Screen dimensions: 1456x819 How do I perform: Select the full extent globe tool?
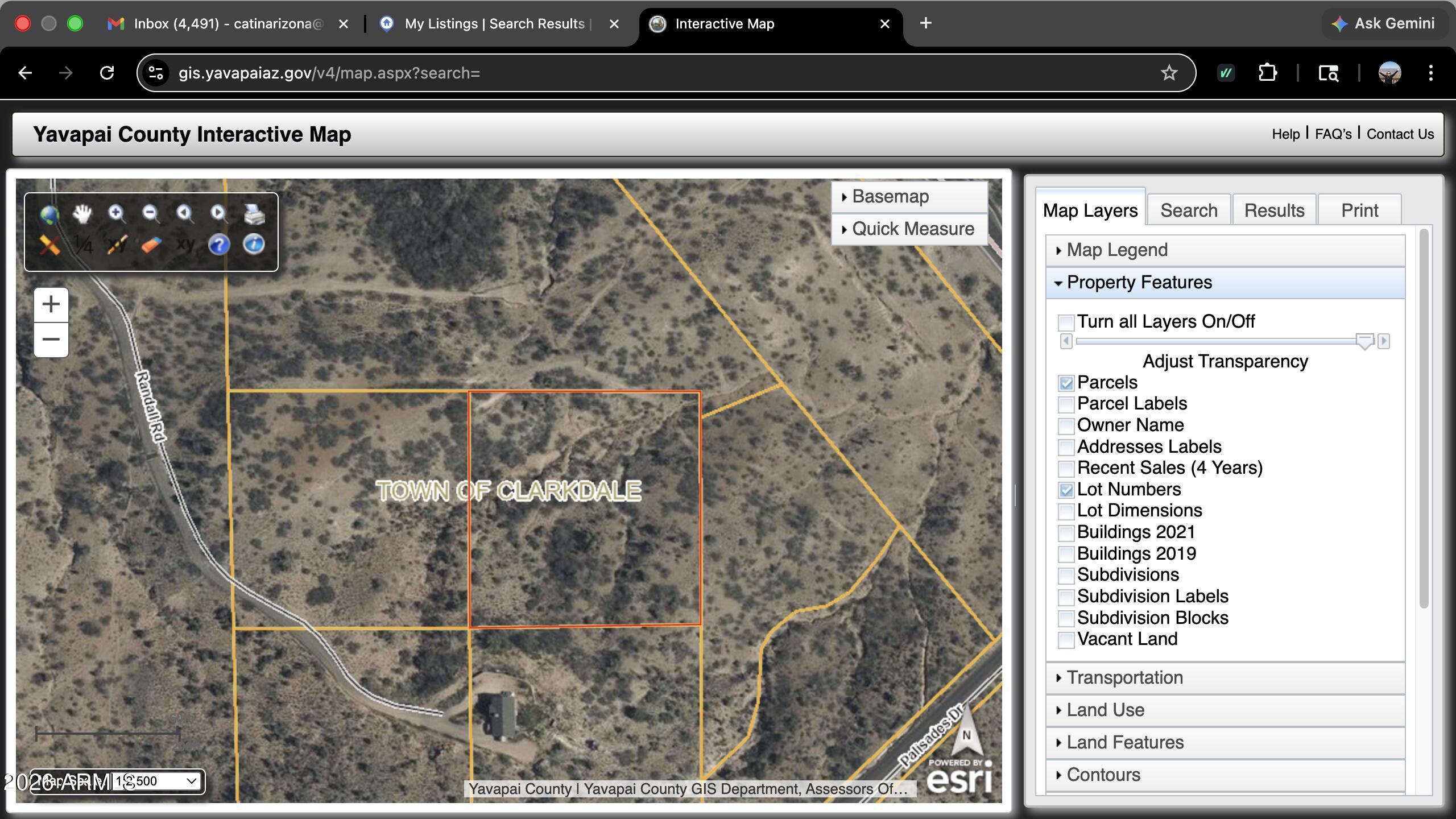[x=49, y=215]
